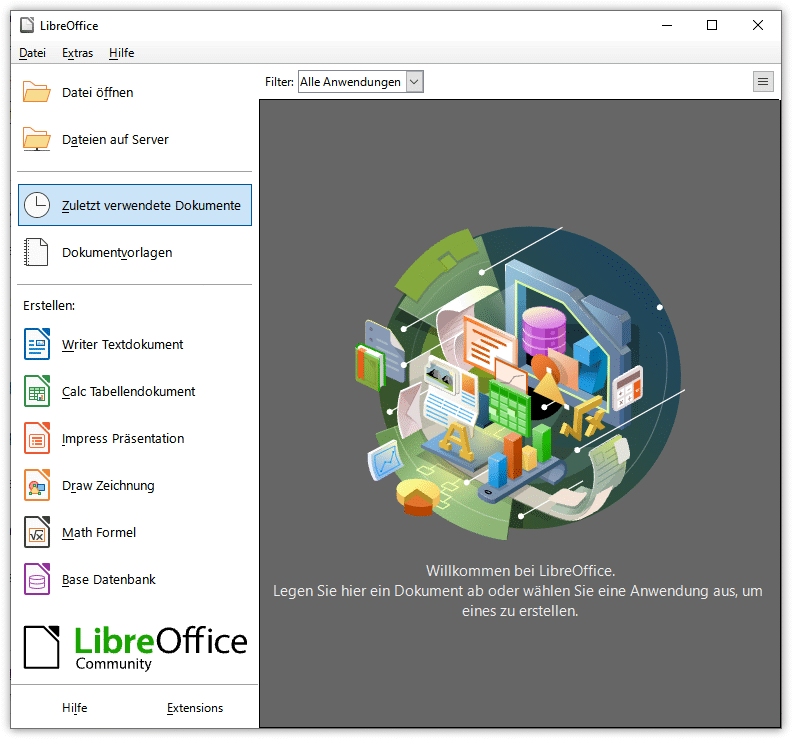Click the Dokumentvorlagen template page icon
Viewport: 792px width, 739px height.
(36, 252)
